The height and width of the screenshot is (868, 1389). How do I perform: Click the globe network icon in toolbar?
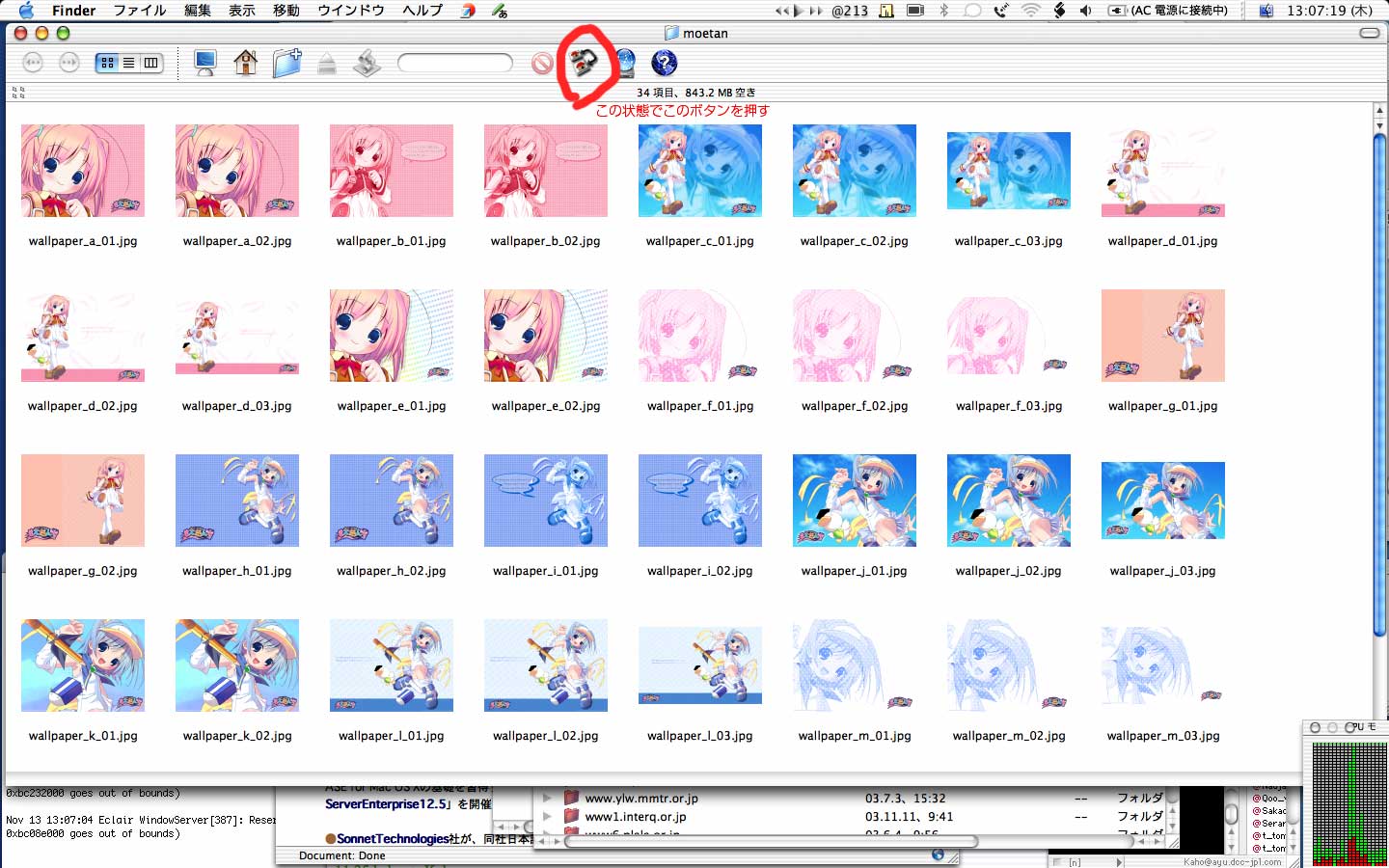625,64
